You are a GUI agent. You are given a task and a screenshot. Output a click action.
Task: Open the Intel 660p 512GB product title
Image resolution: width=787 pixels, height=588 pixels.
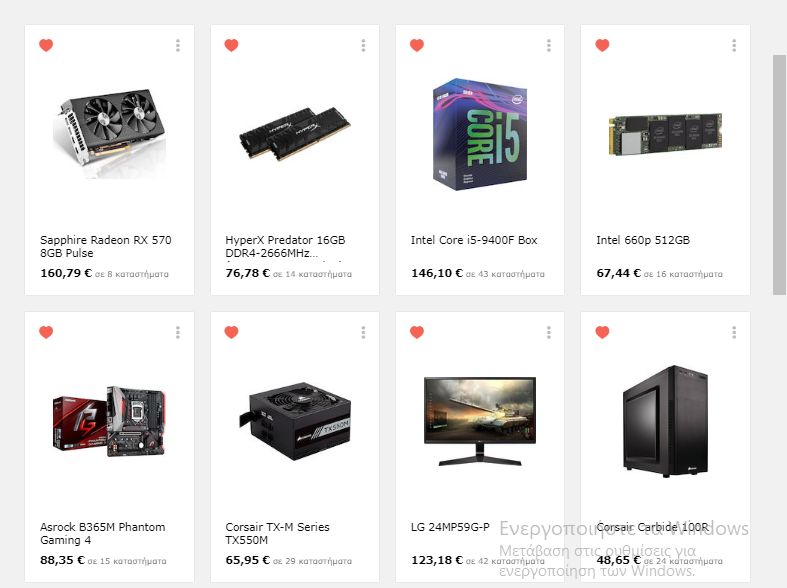tap(643, 240)
